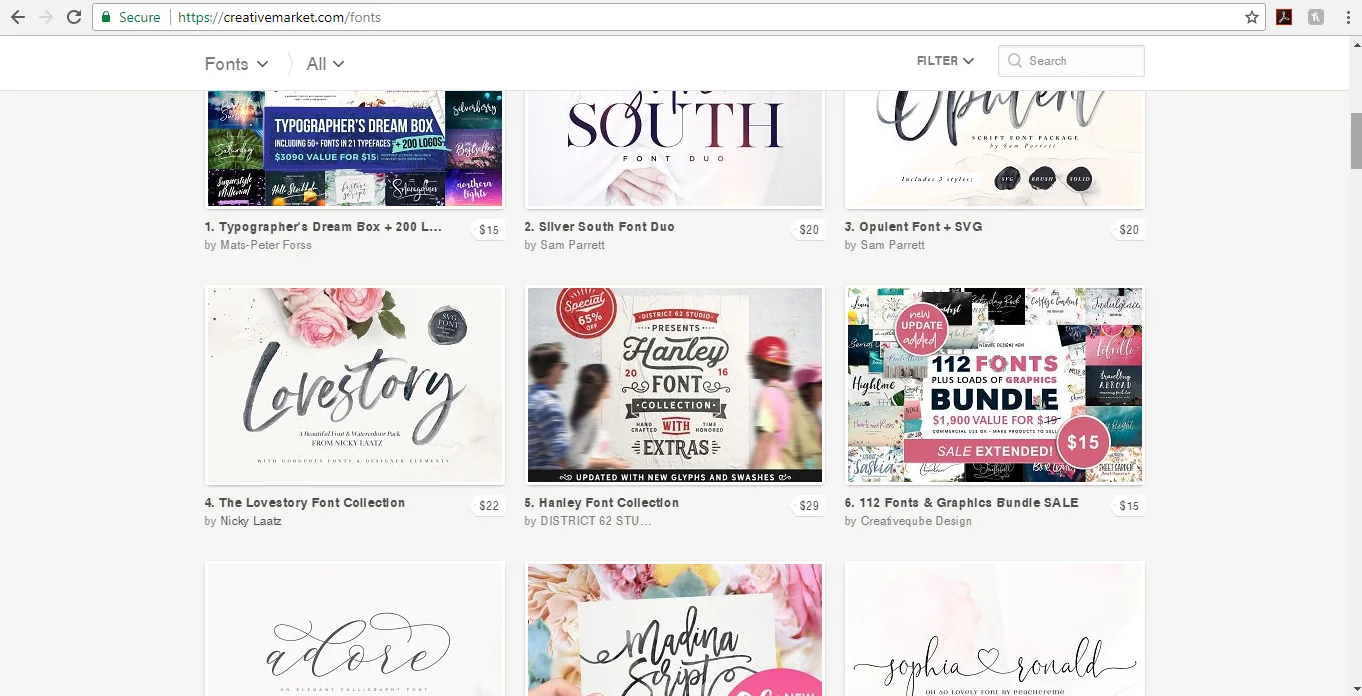Click $20 price tag of Opulent Font
The width and height of the screenshot is (1362, 696).
[1127, 230]
